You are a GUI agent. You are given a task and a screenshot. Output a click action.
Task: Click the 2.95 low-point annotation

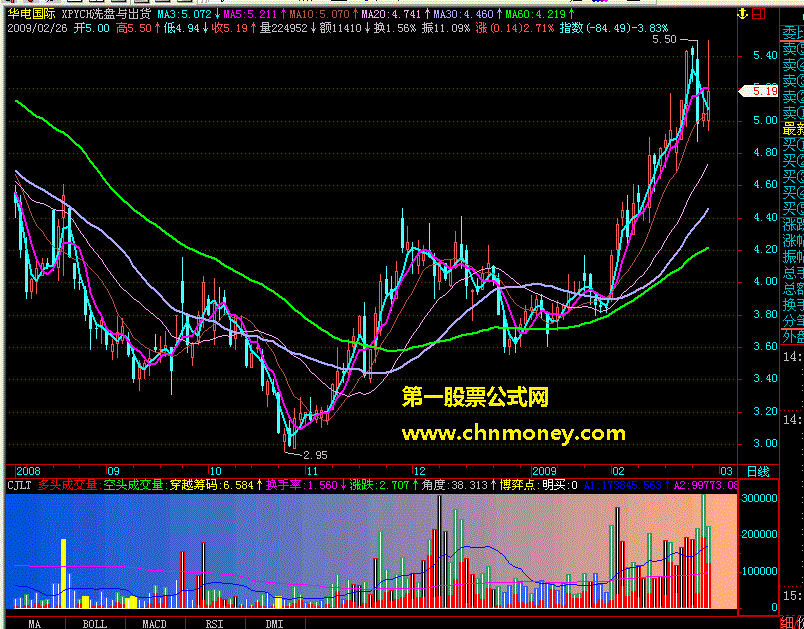(x=315, y=455)
